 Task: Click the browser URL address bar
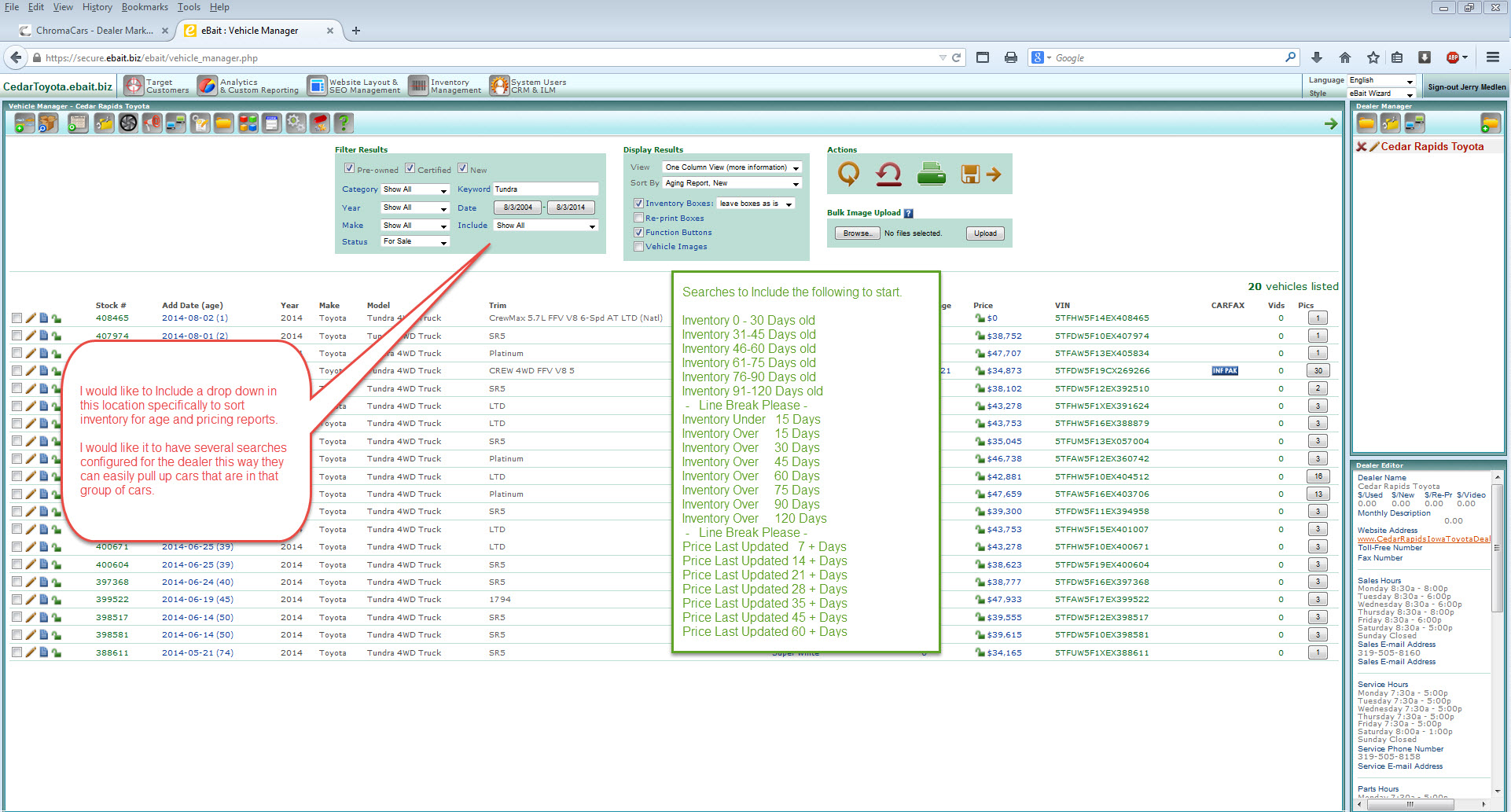tap(489, 58)
